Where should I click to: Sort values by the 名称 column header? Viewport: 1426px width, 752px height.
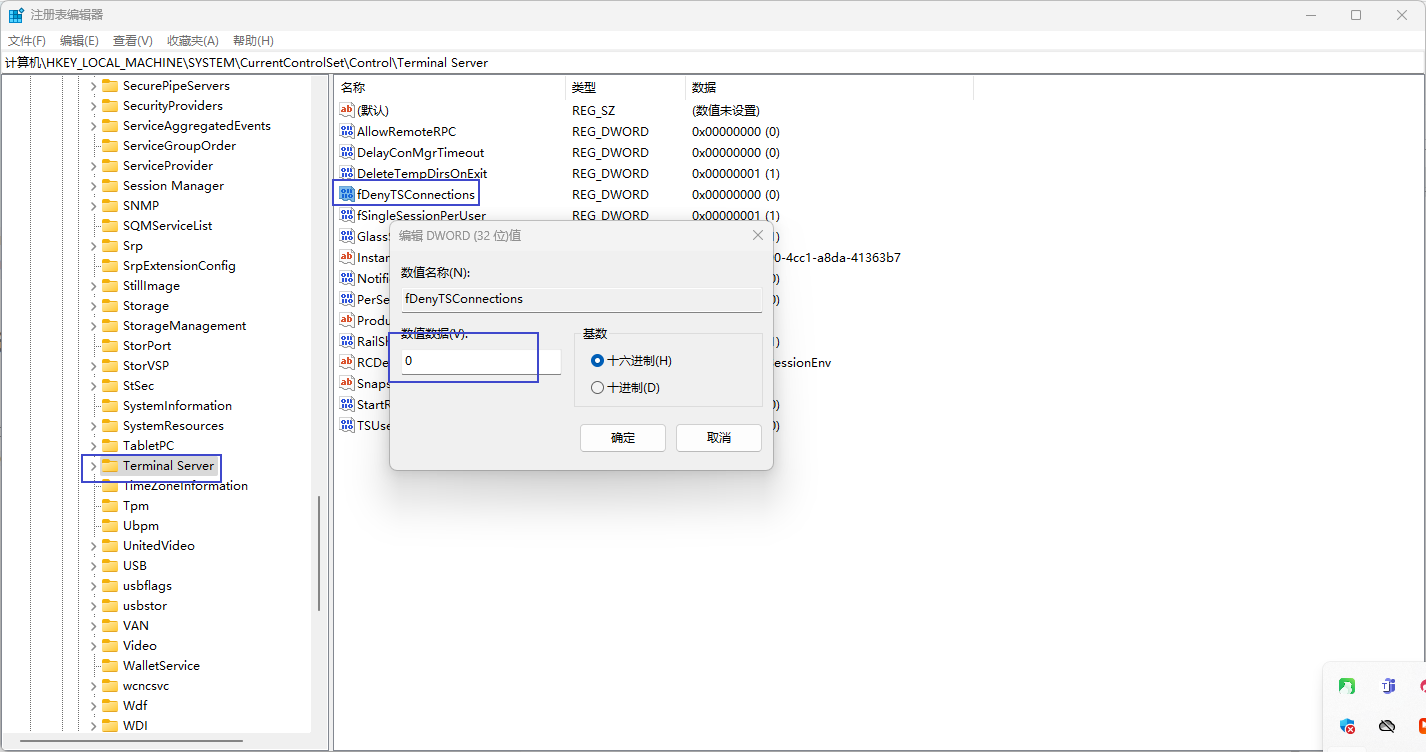click(x=450, y=88)
